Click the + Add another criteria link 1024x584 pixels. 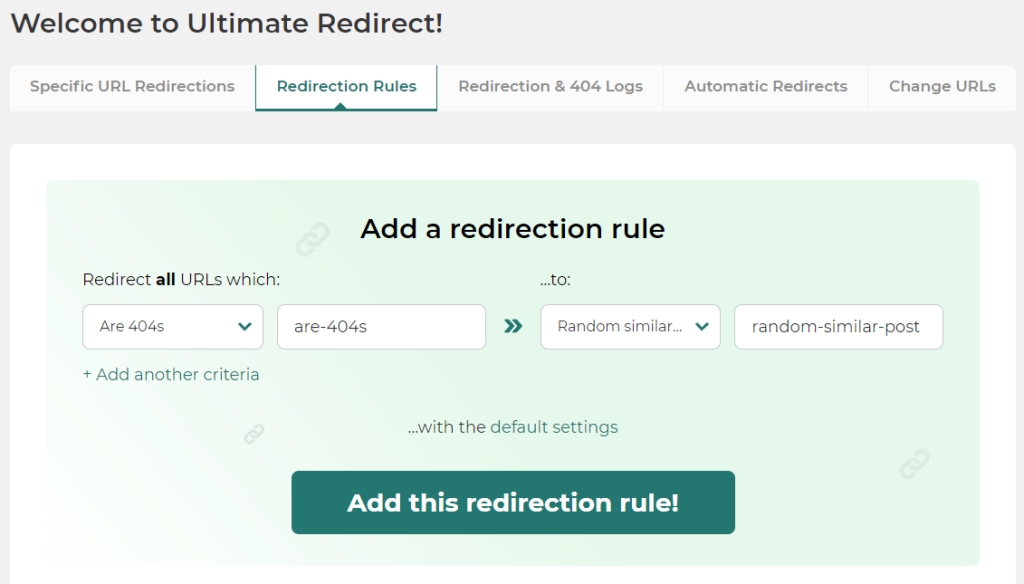click(171, 374)
